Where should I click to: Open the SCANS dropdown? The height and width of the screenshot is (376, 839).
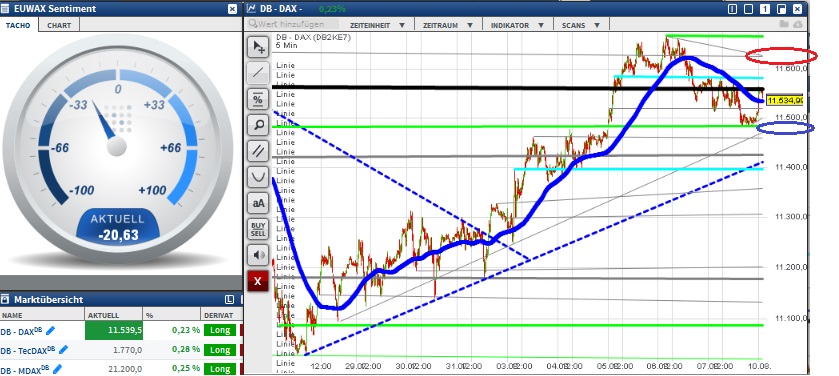[581, 25]
